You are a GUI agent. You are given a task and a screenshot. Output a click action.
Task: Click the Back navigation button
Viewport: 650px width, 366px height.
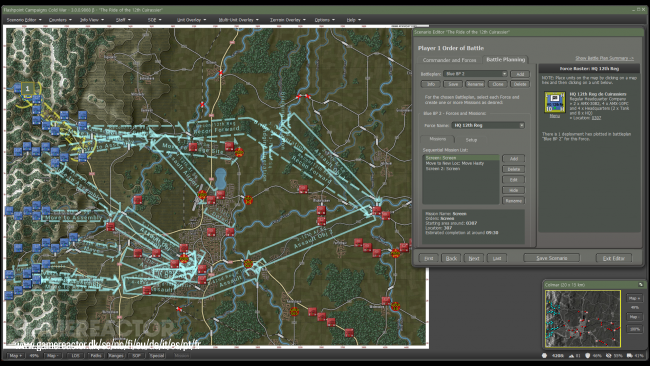(451, 258)
